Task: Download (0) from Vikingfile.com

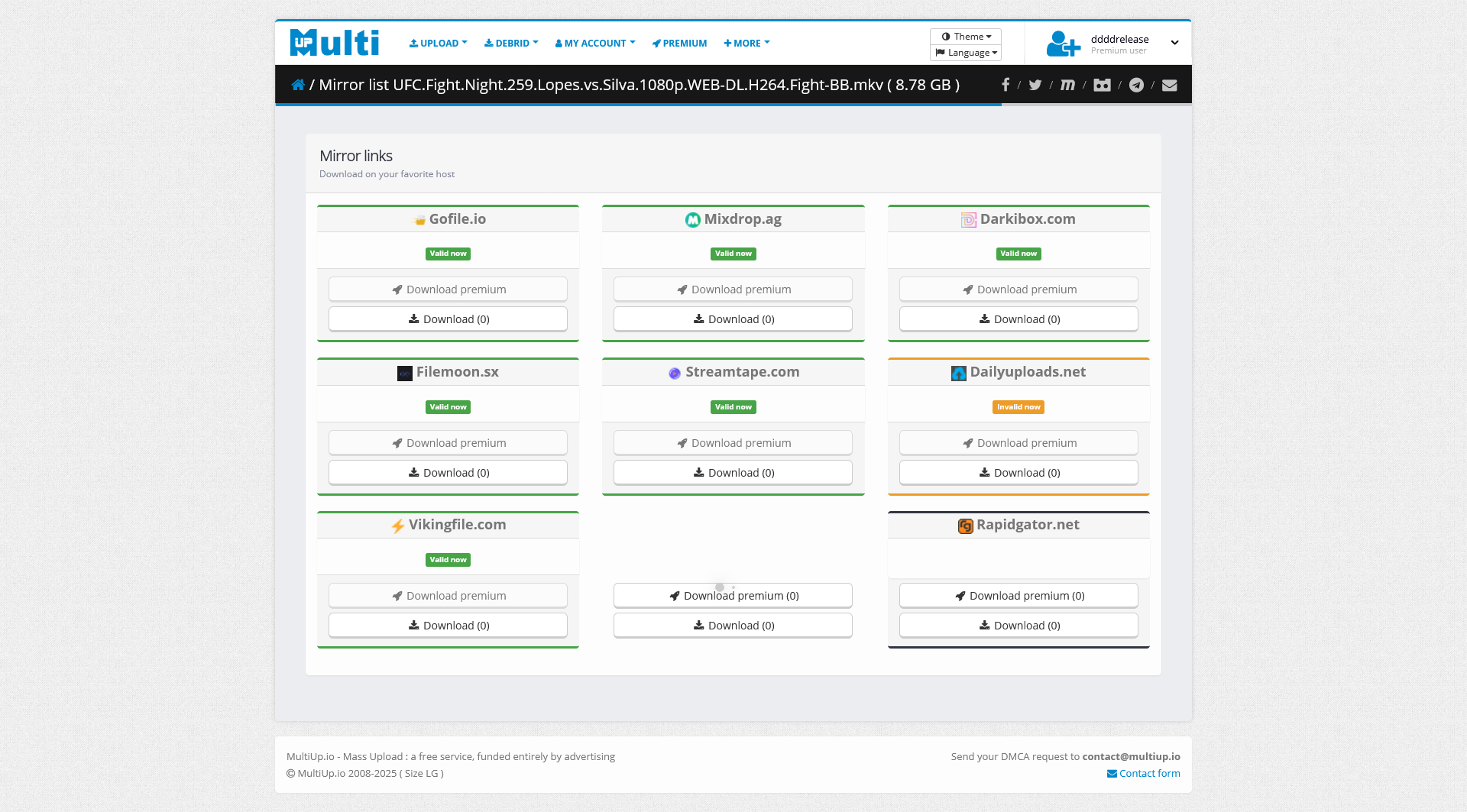Action: point(448,626)
